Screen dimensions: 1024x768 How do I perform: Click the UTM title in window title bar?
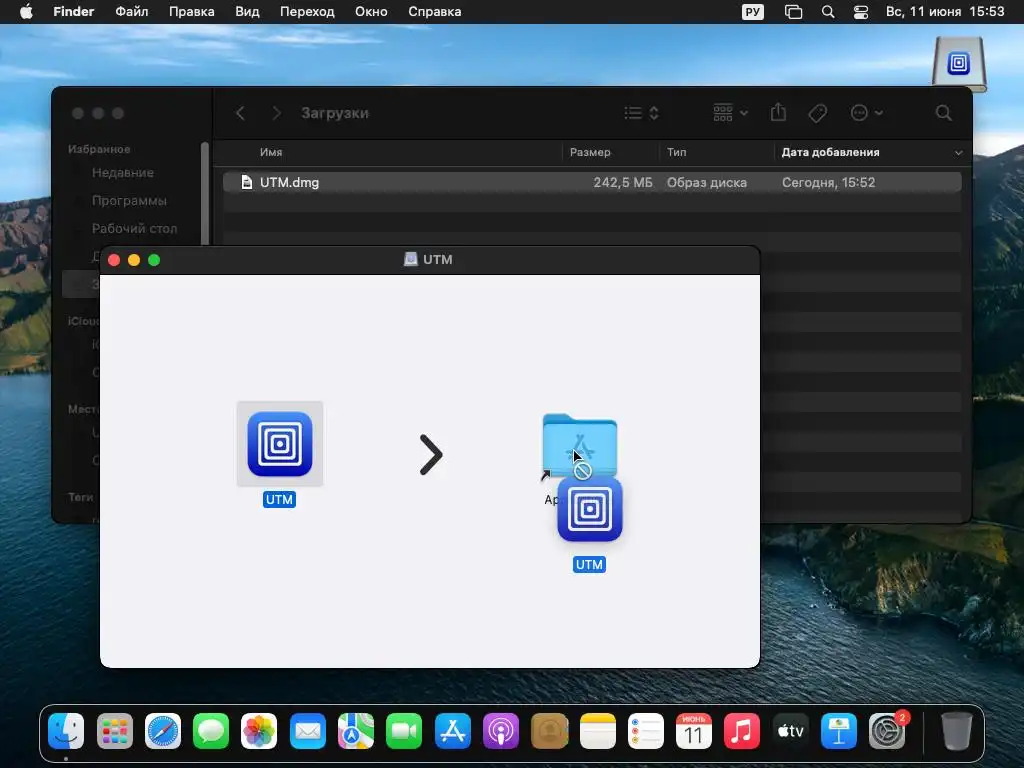tap(438, 259)
